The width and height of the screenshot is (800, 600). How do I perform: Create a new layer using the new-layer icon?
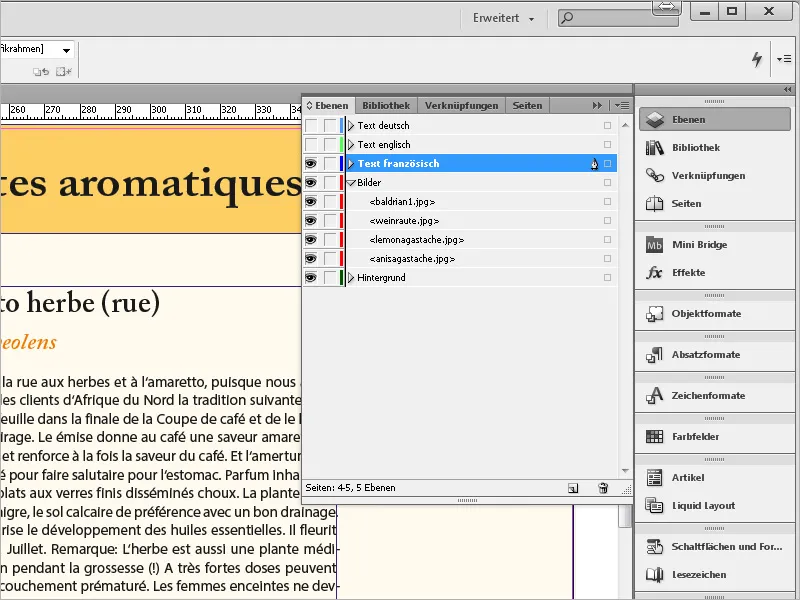pos(575,488)
